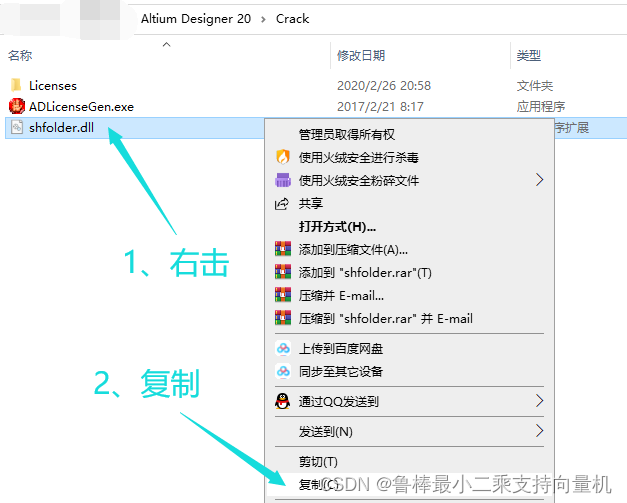
Task: Expand submenu arrow of 发送到(N)
Action: coord(539,431)
